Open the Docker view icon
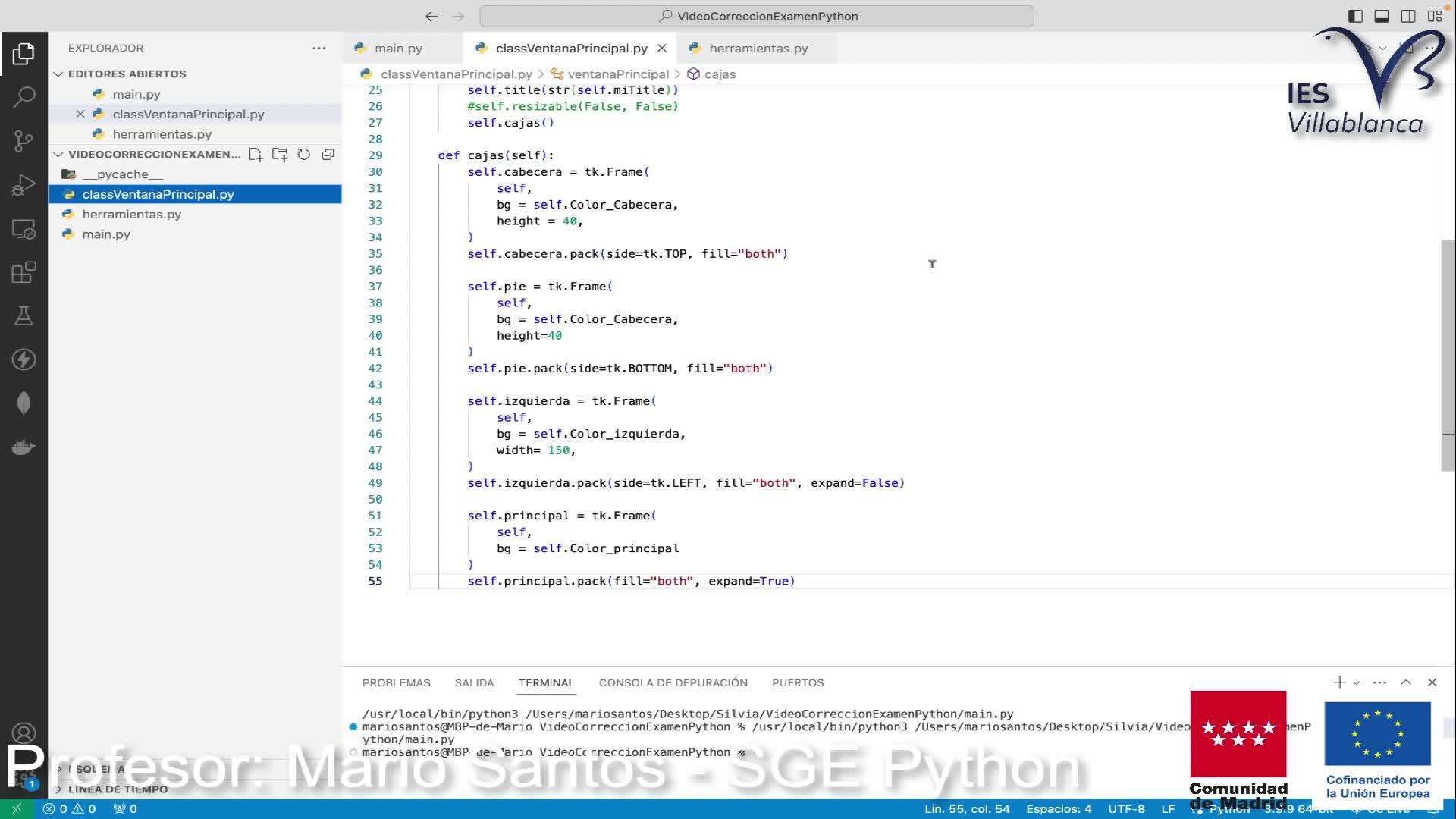1456x819 pixels. point(24,447)
